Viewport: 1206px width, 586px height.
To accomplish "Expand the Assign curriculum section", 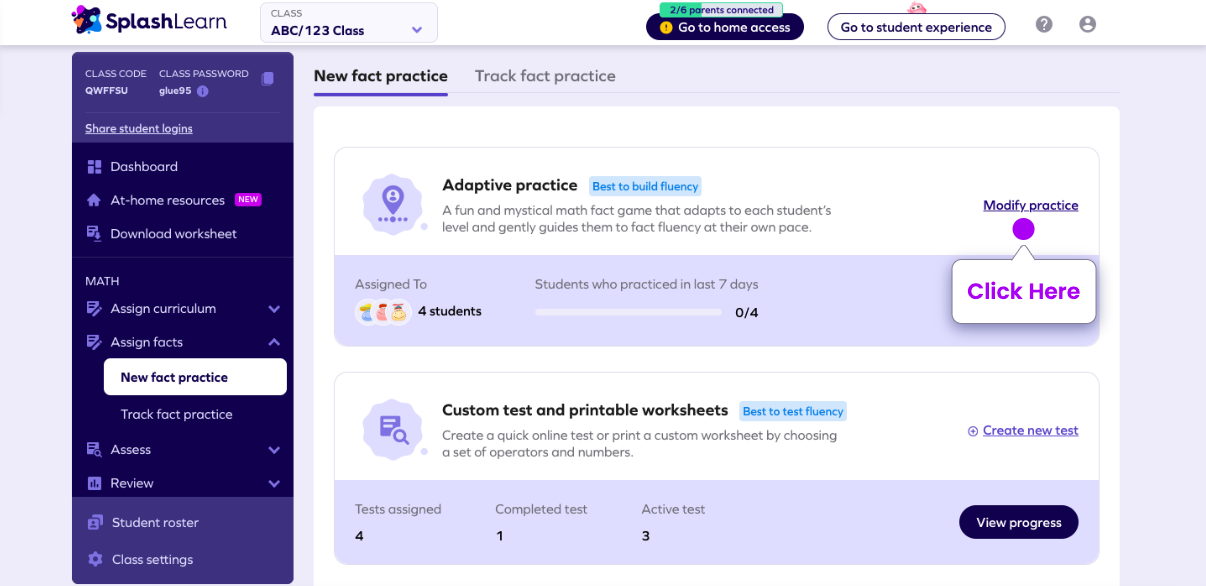I will click(183, 309).
